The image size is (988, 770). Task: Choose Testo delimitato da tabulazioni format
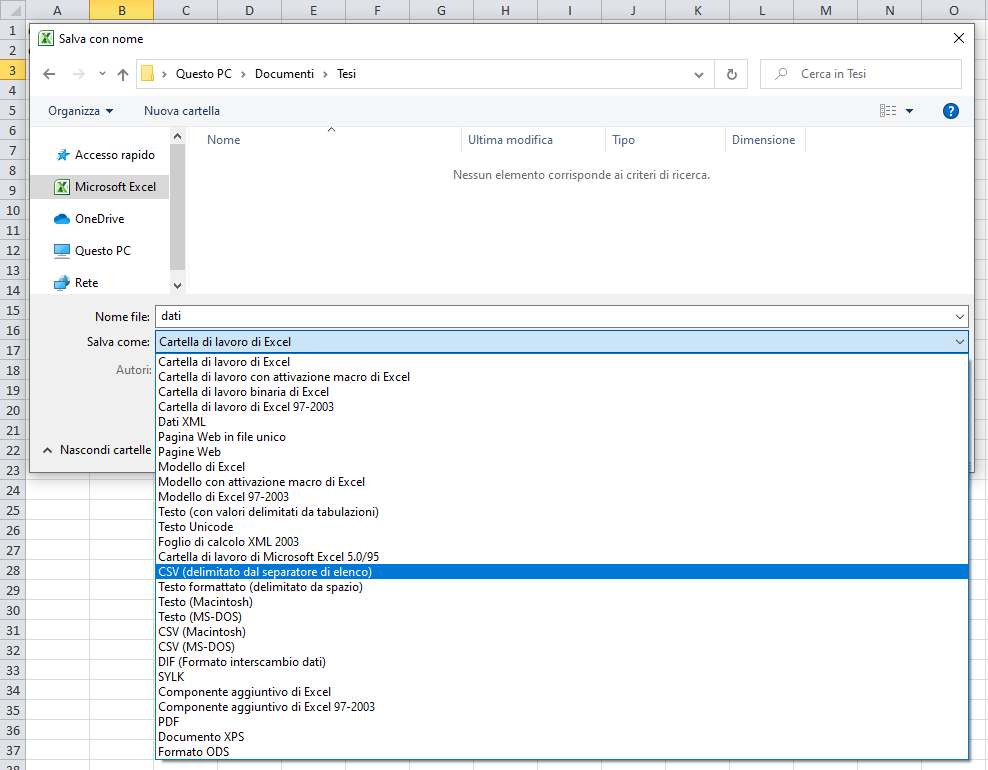coord(561,512)
